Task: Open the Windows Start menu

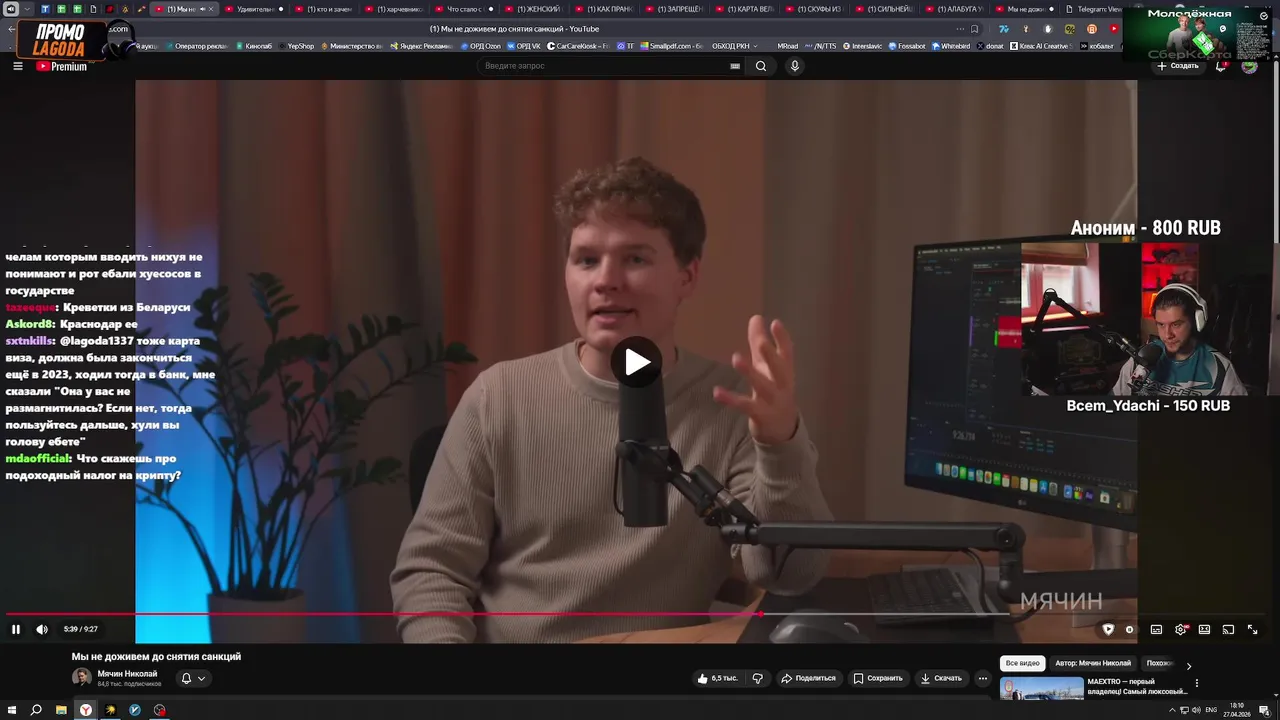Action: (11, 710)
